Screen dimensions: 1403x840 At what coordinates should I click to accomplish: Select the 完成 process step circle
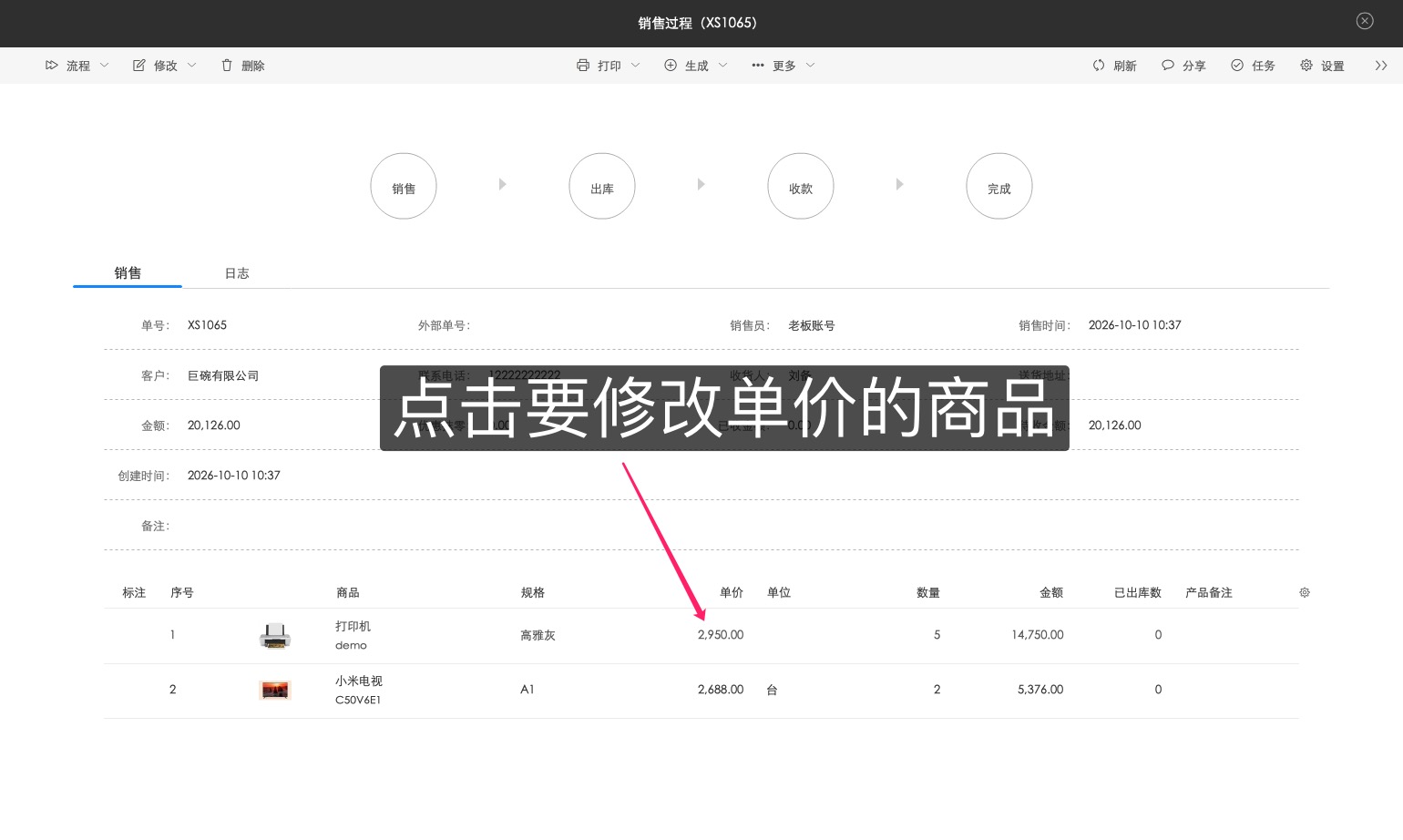[x=999, y=187]
